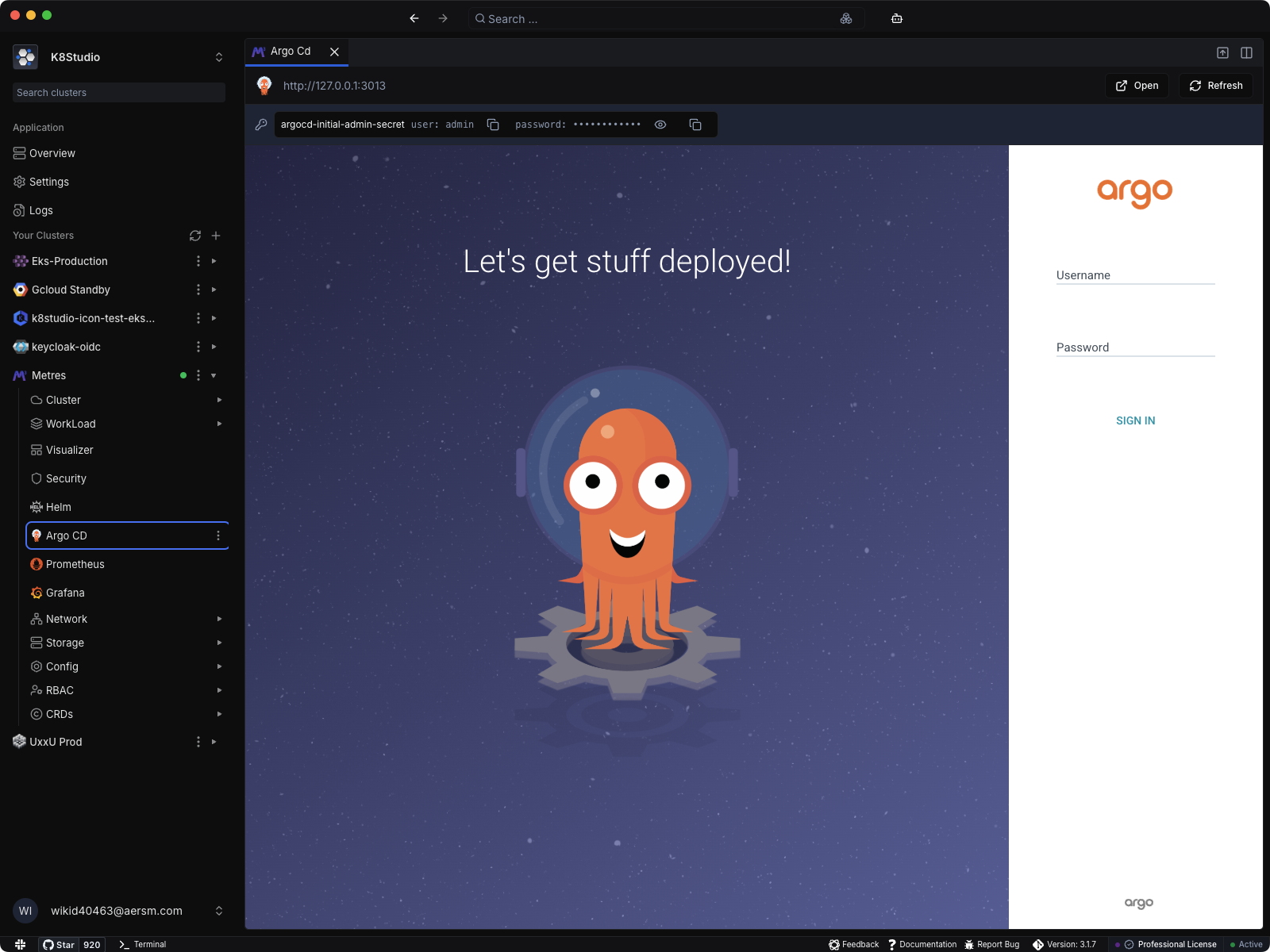Click the cluster icon inside the search bar
Image resolution: width=1270 pixels, height=952 pixels.
(846, 18)
